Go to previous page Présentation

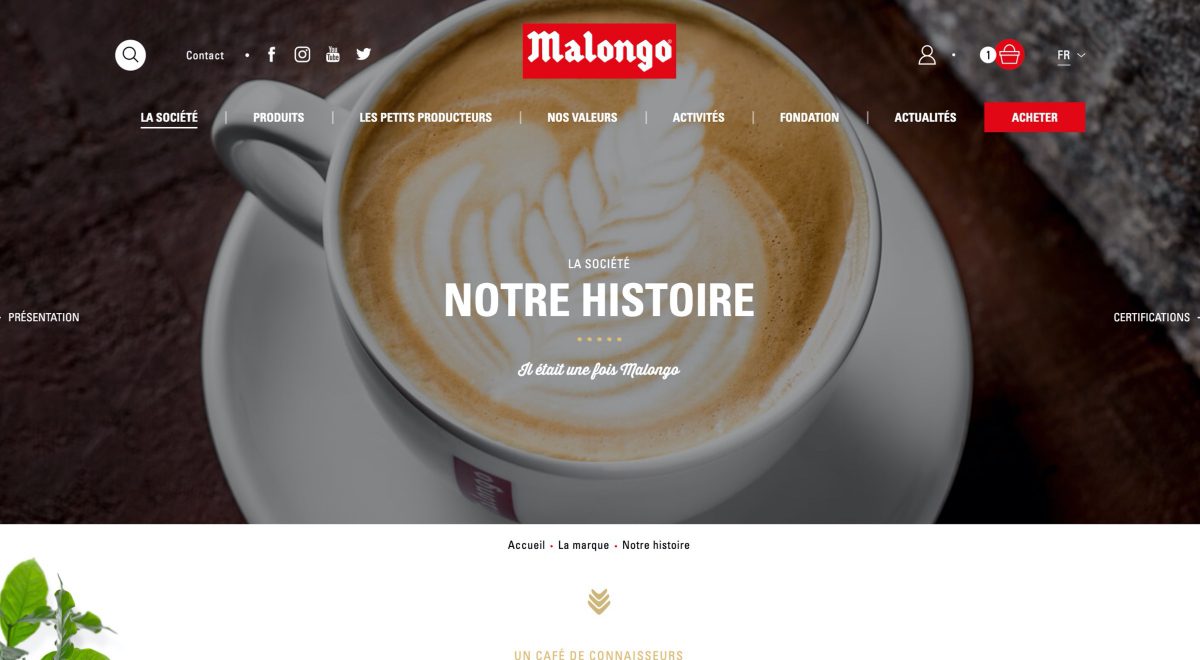[x=43, y=317]
